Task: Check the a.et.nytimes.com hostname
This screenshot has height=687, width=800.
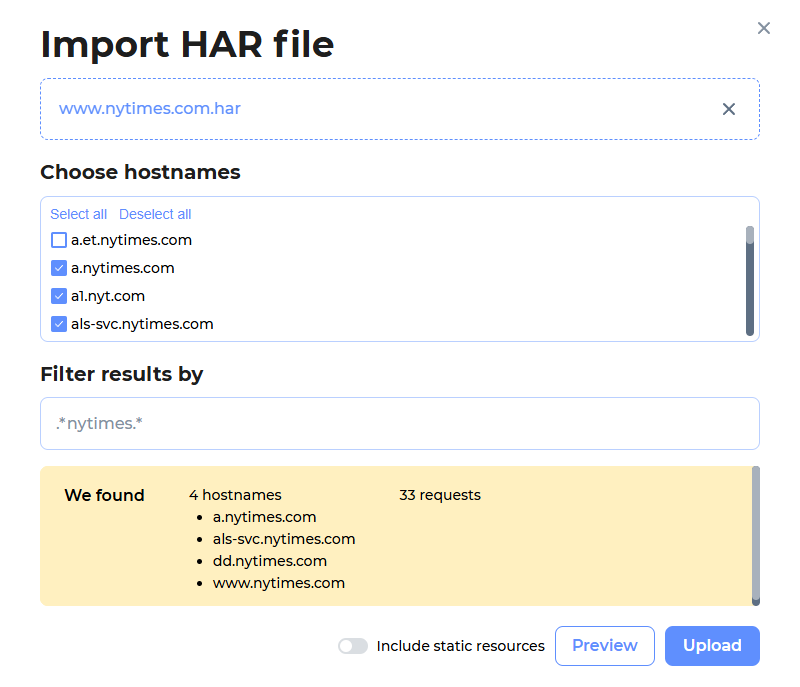Action: point(58,240)
